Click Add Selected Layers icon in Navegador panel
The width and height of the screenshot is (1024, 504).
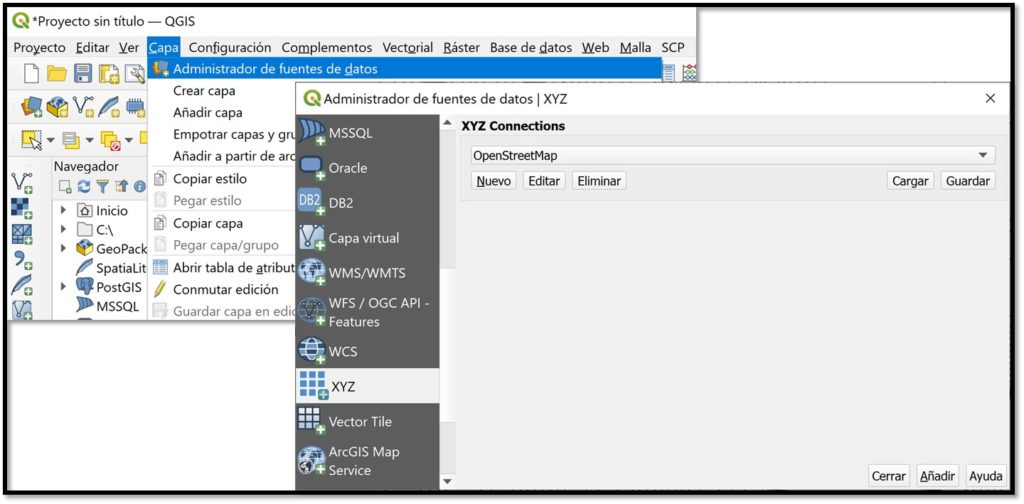[65, 187]
